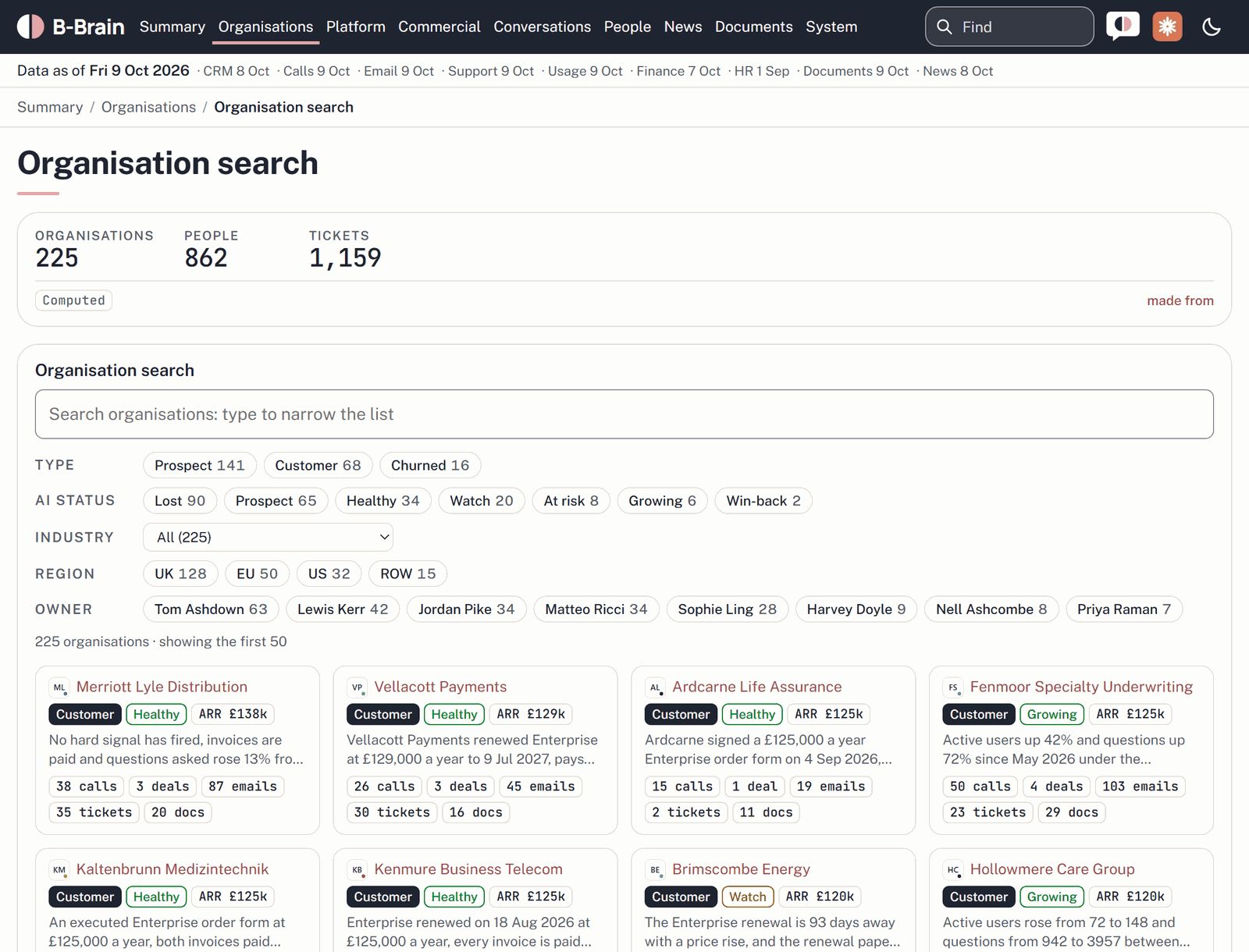Click the Summary breadcrumb link
The width and height of the screenshot is (1249, 952).
pos(50,107)
